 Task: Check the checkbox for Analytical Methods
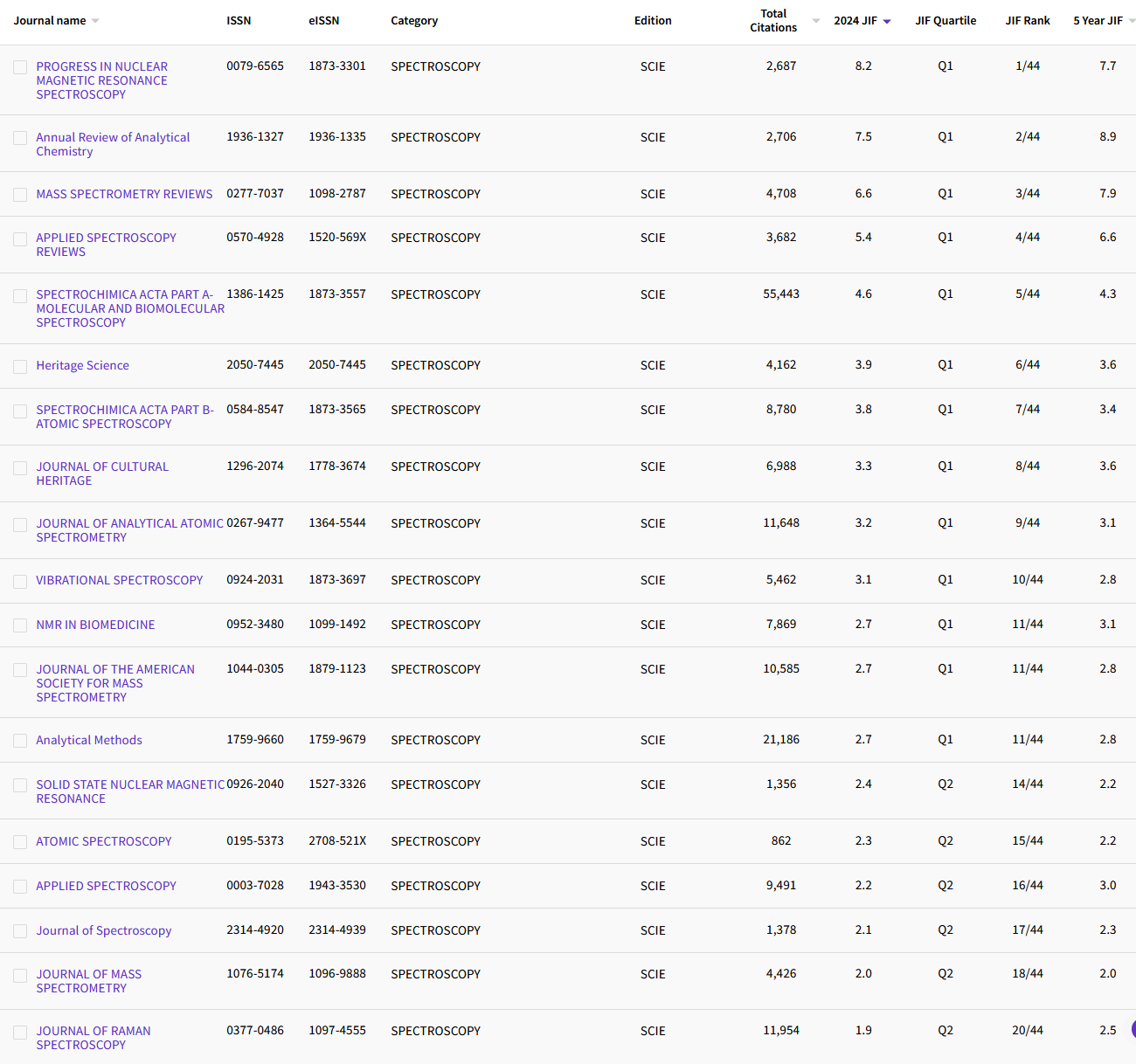(20, 740)
